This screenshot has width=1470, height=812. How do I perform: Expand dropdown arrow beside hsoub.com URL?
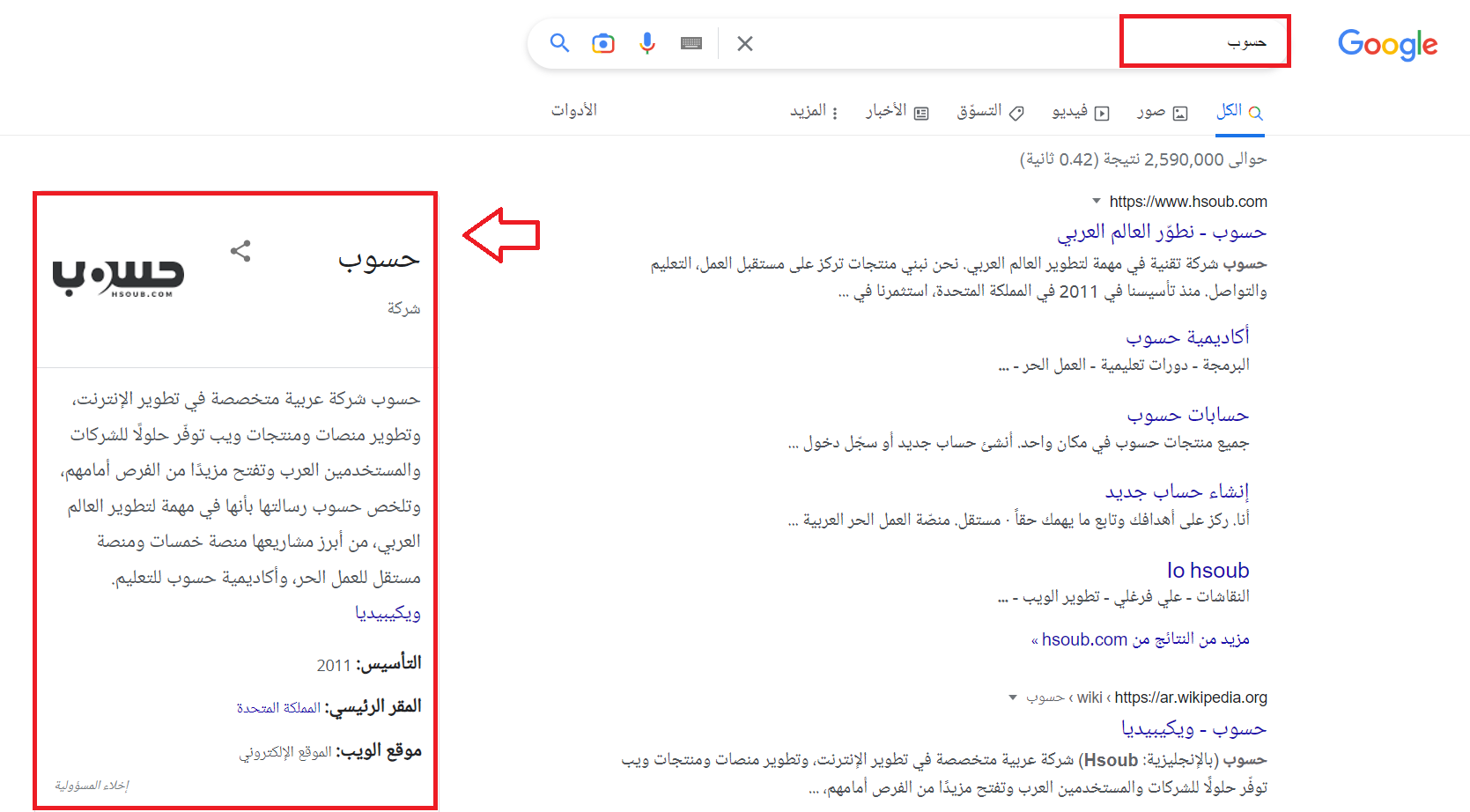pos(1097,201)
